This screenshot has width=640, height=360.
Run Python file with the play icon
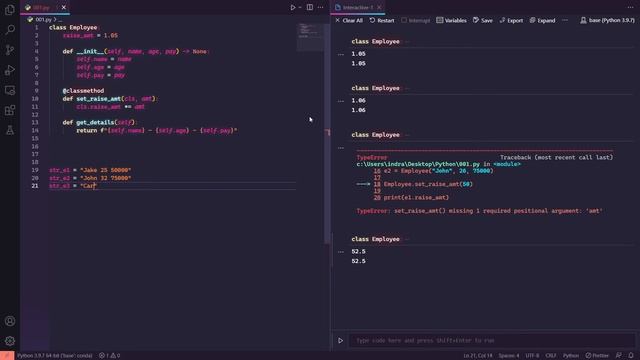tap(293, 7)
